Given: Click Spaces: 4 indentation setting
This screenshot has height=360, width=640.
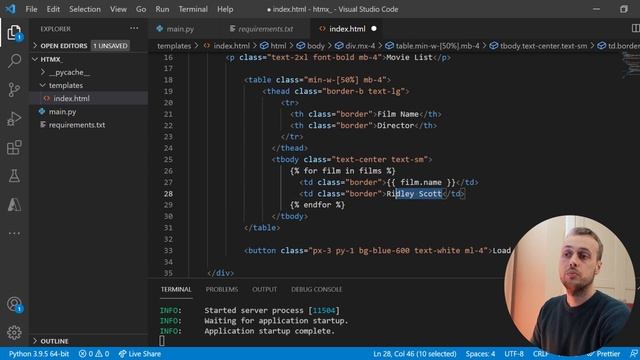Looking at the screenshot, I should [480, 354].
